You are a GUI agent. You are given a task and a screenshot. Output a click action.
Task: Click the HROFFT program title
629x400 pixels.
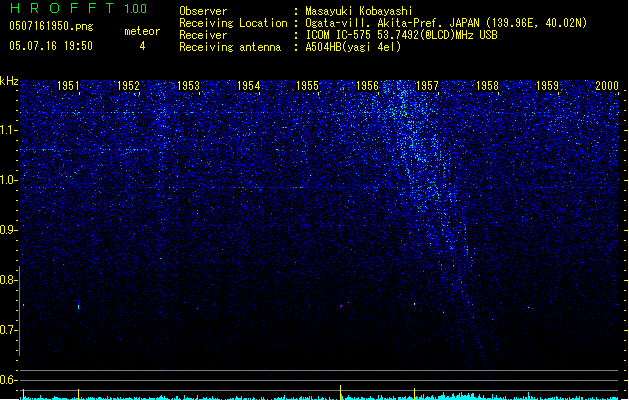point(62,8)
